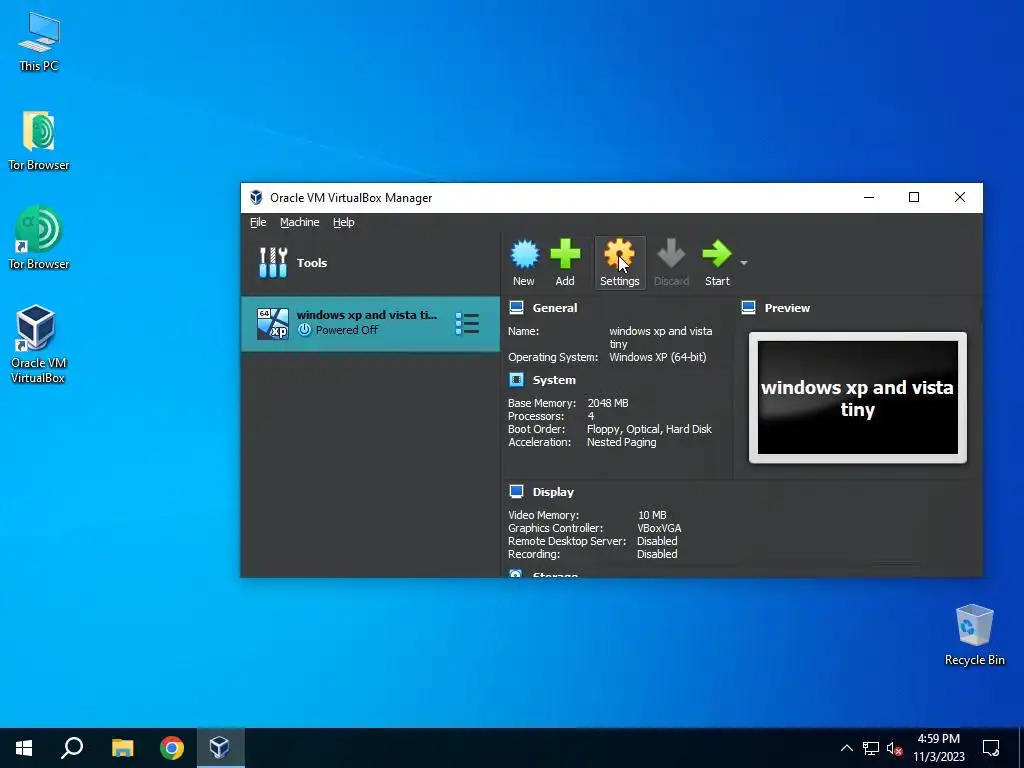Screen dimensions: 1024x768
Task: Open the taskbar clock and date
Action: 938,748
